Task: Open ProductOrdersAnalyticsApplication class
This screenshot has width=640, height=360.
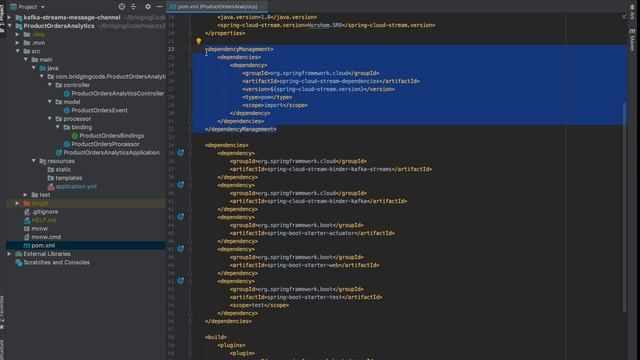Action: 111,153
